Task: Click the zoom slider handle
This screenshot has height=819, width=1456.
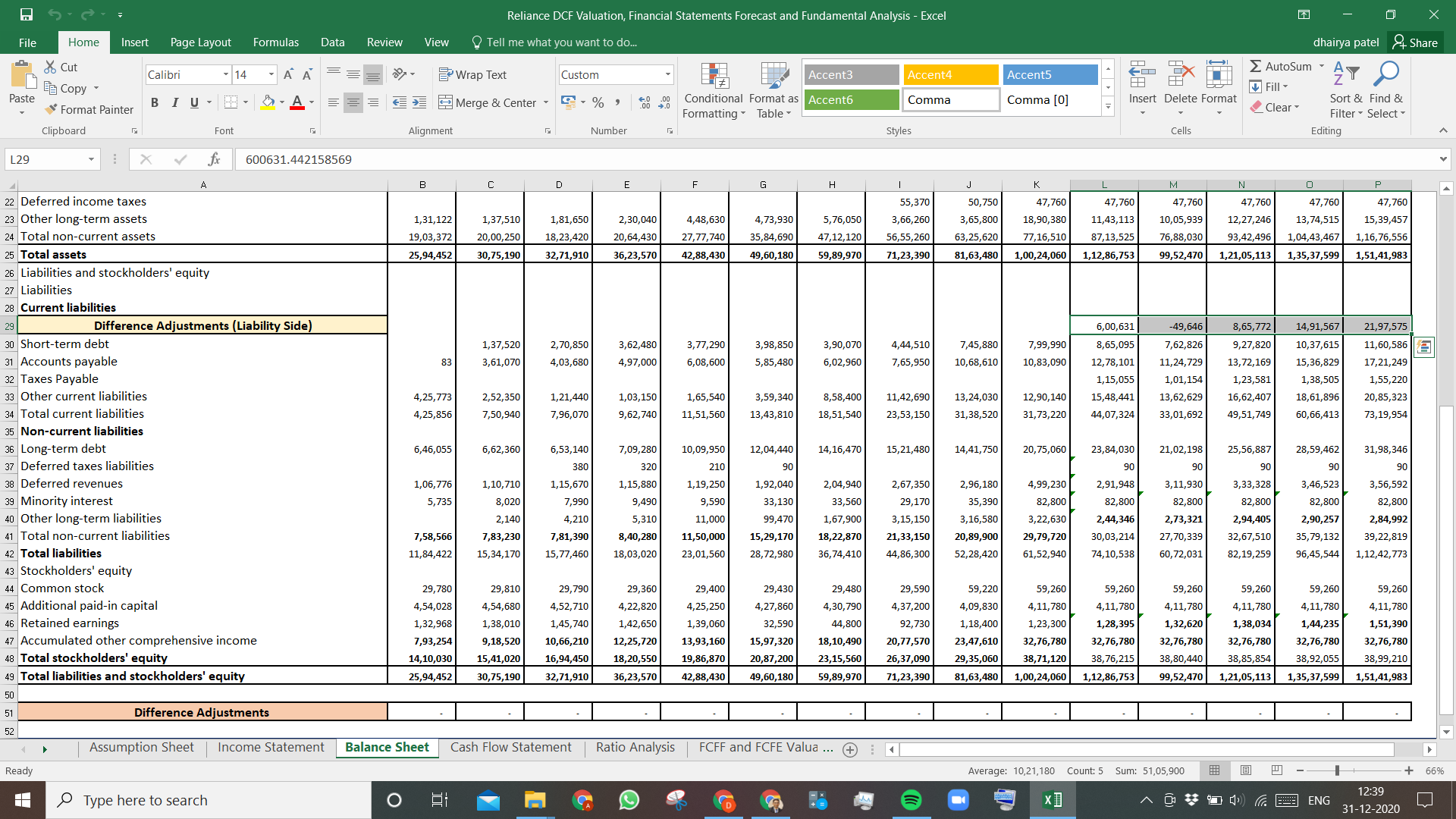Action: point(1337,770)
